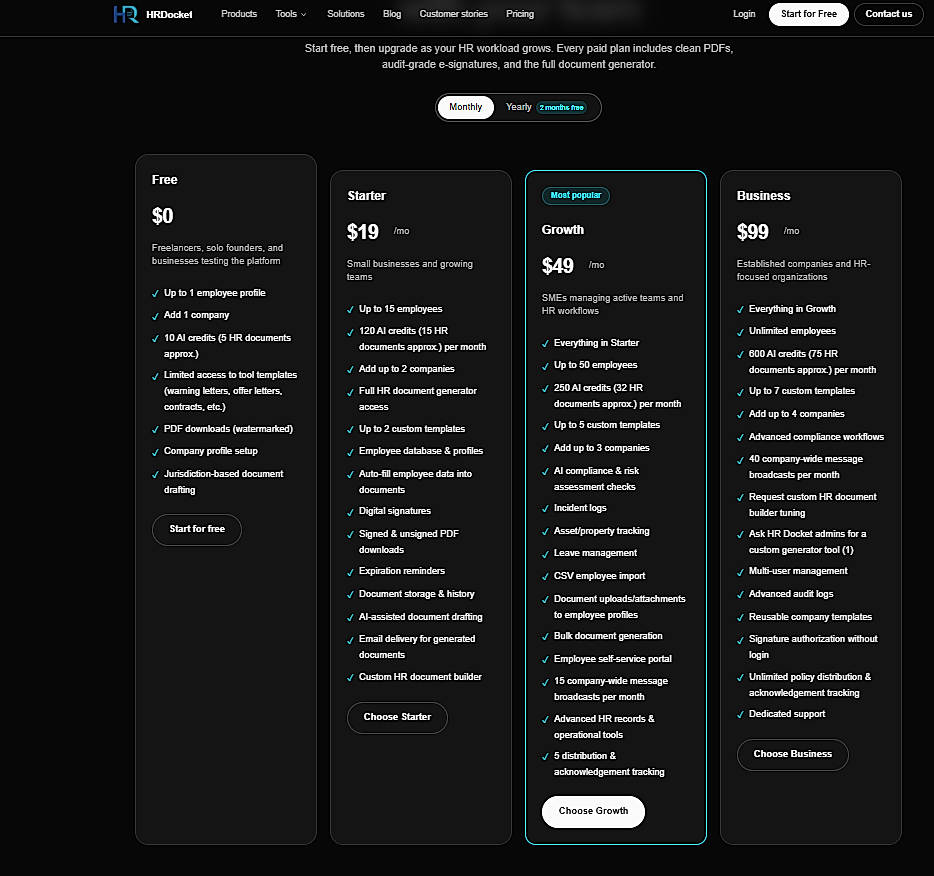
Task: Click Choose Business button
Action: click(793, 755)
